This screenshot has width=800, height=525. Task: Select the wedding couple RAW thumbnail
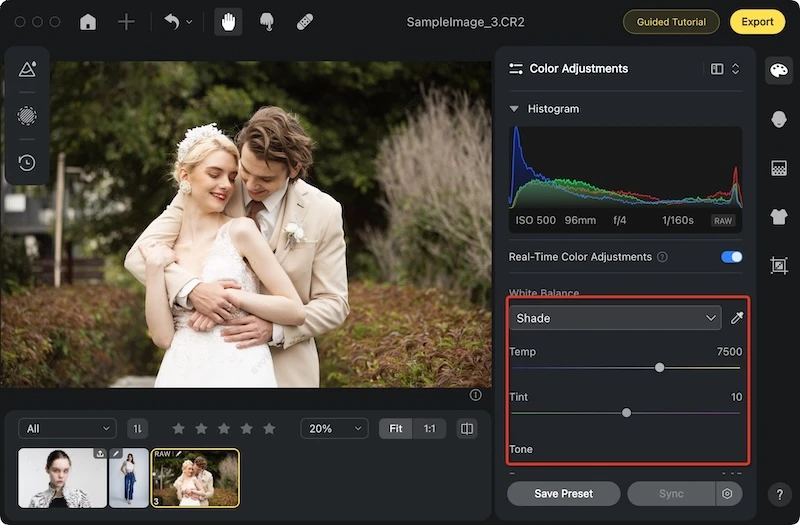click(195, 478)
